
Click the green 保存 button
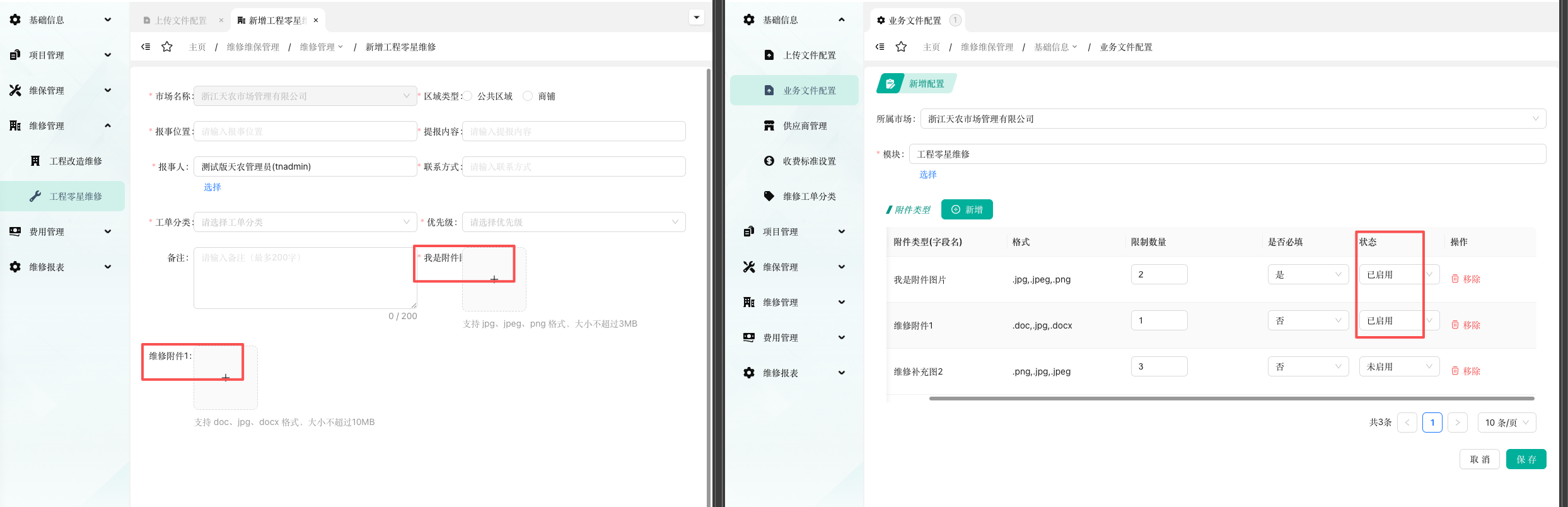[x=1526, y=459]
